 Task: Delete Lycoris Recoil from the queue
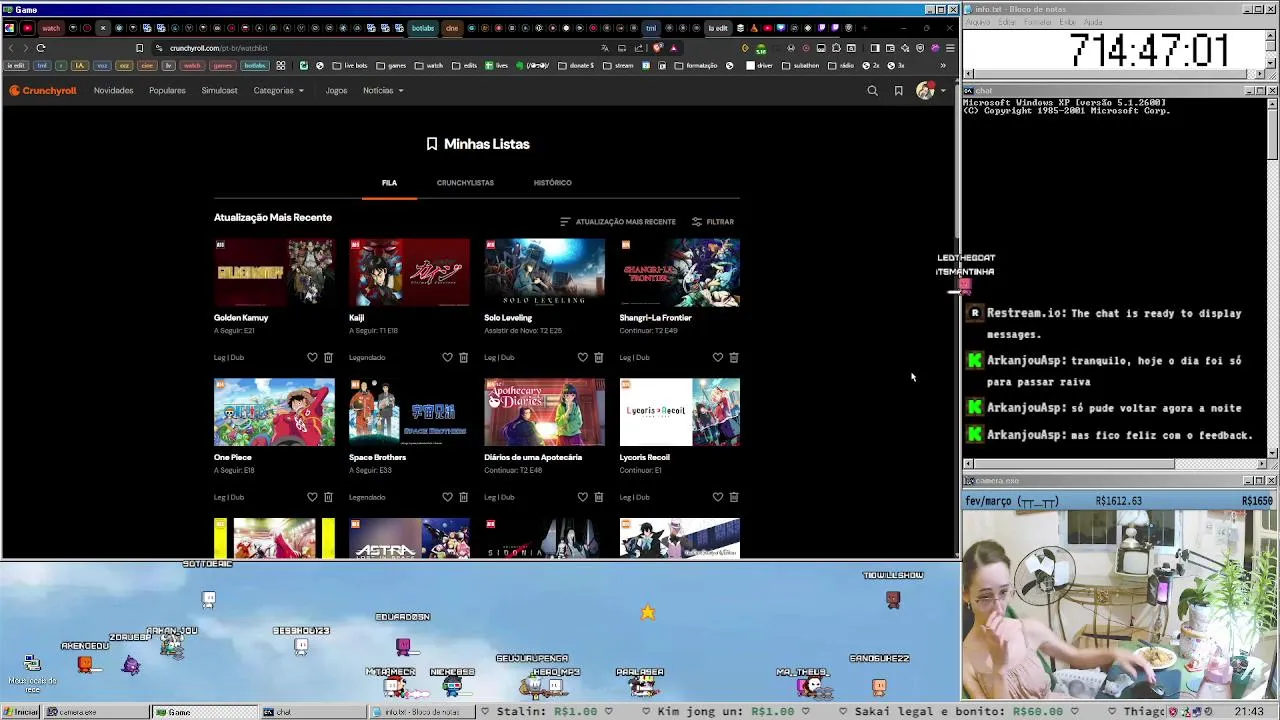point(733,497)
